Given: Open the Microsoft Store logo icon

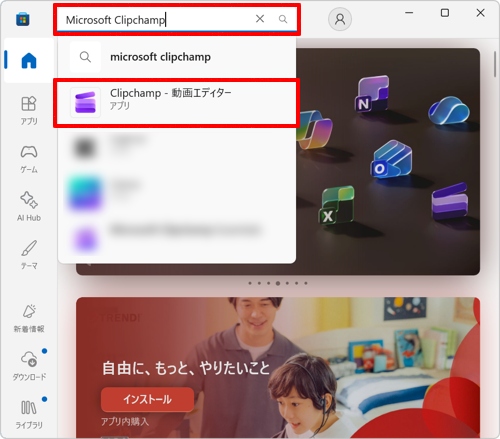Looking at the screenshot, I should click(23, 19).
